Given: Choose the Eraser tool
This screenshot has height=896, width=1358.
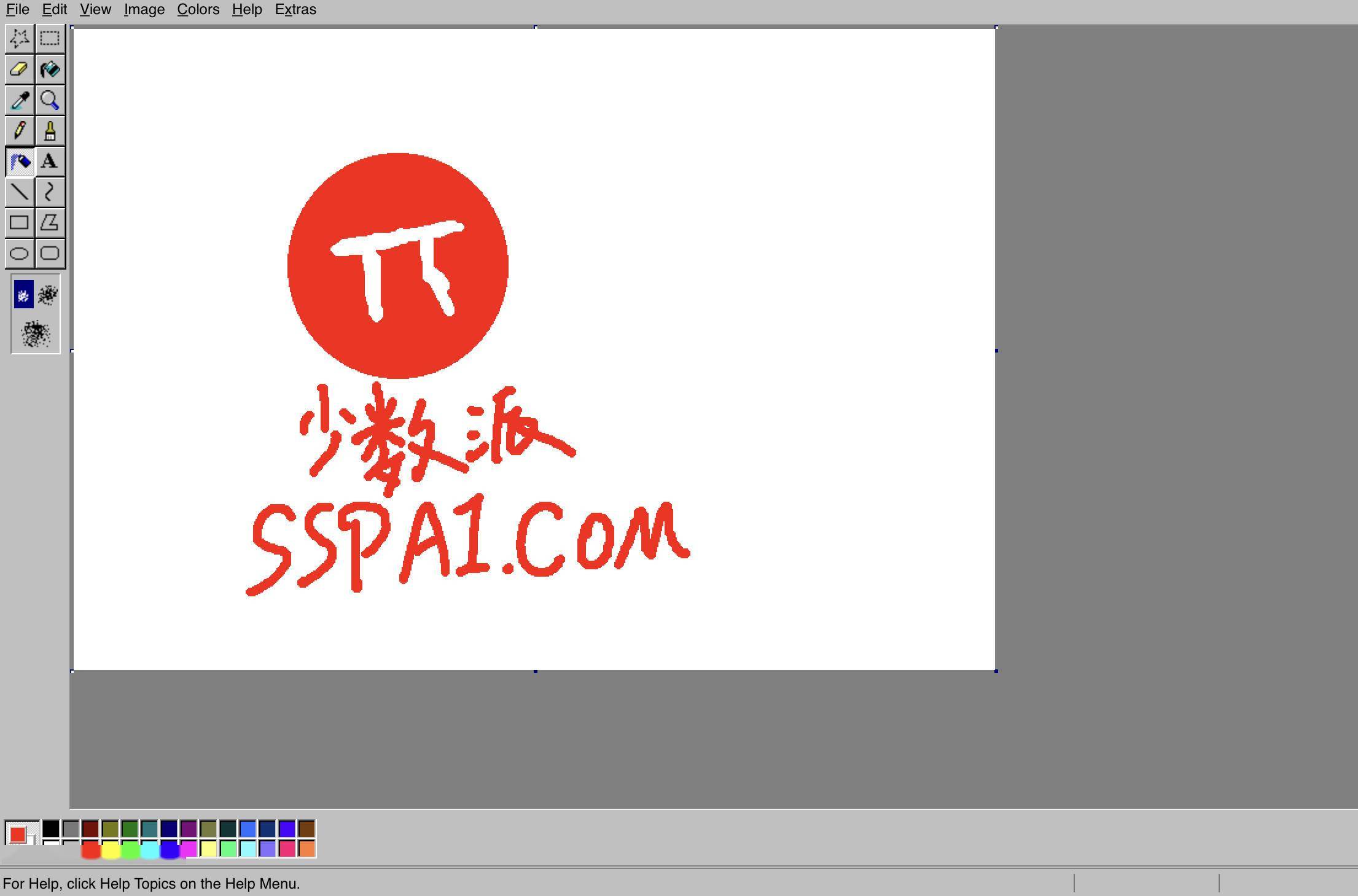Looking at the screenshot, I should pos(19,69).
